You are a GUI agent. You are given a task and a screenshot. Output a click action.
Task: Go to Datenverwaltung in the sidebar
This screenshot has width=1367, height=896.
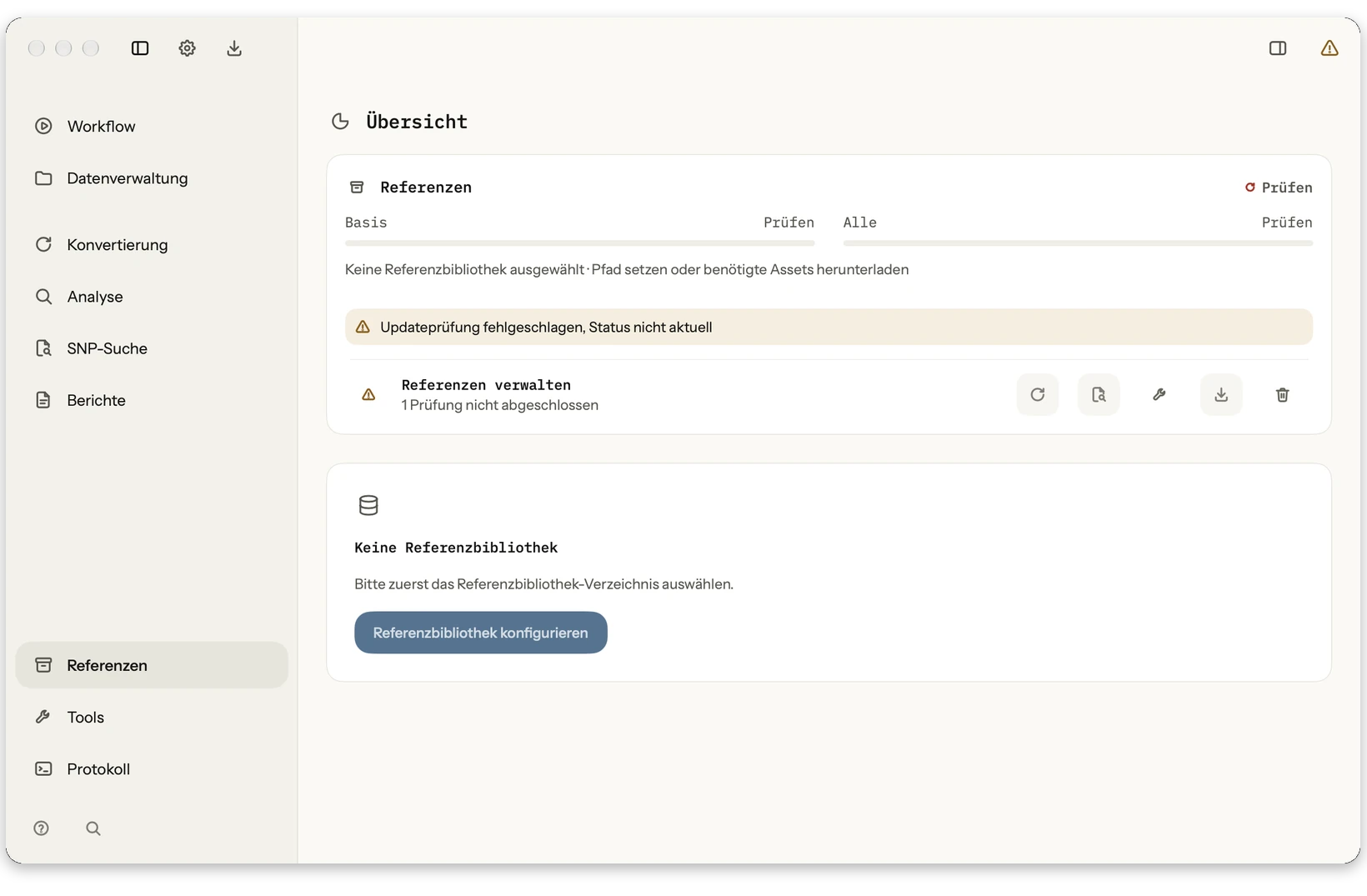click(152, 178)
